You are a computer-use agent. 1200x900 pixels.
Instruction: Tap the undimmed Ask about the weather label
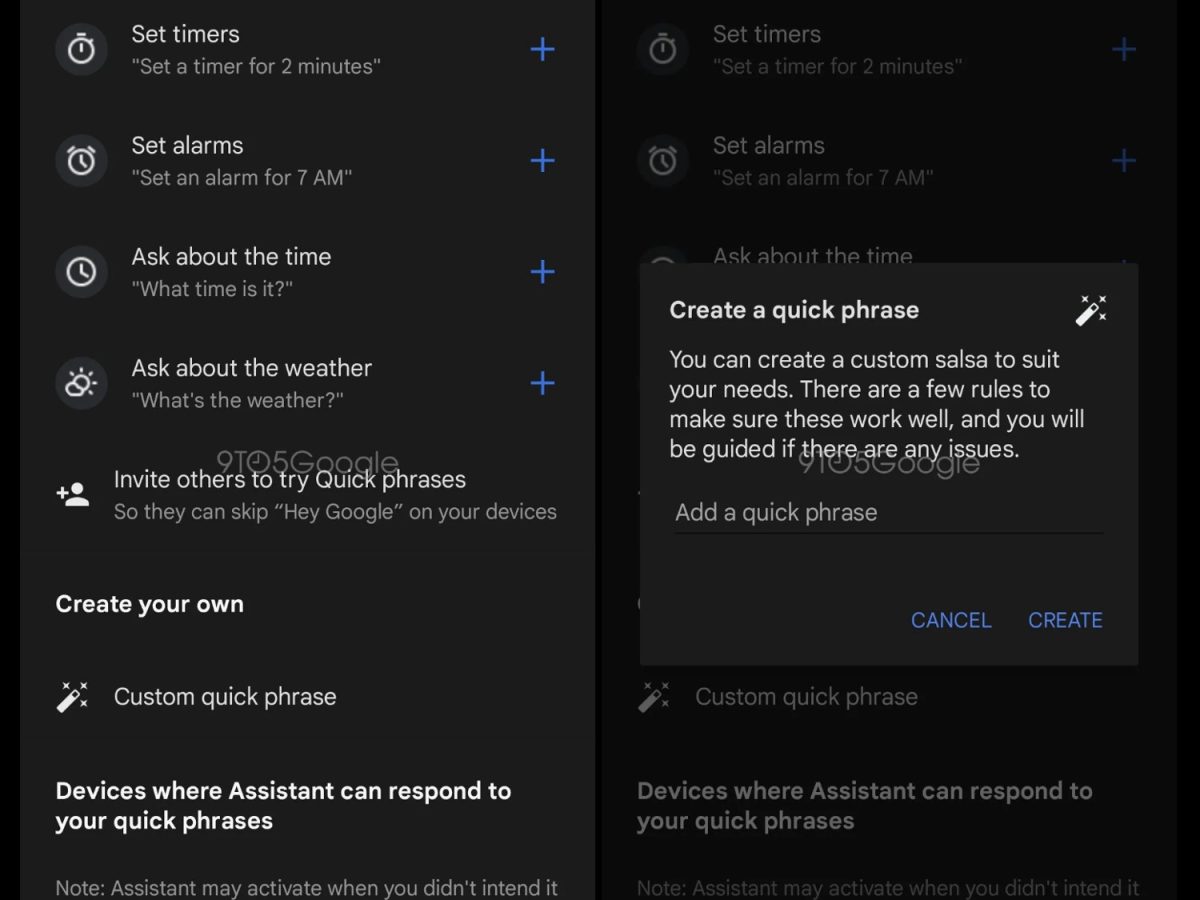click(251, 368)
